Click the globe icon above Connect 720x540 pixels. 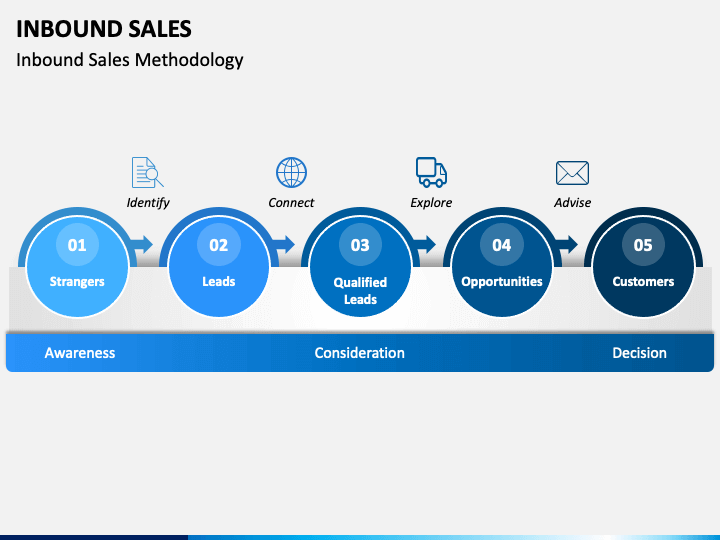(291, 172)
